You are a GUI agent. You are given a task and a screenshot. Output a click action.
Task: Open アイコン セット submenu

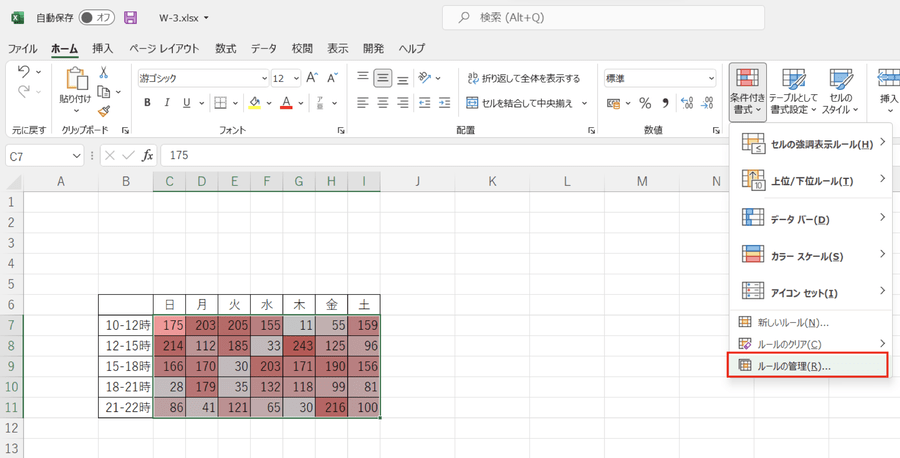point(810,293)
